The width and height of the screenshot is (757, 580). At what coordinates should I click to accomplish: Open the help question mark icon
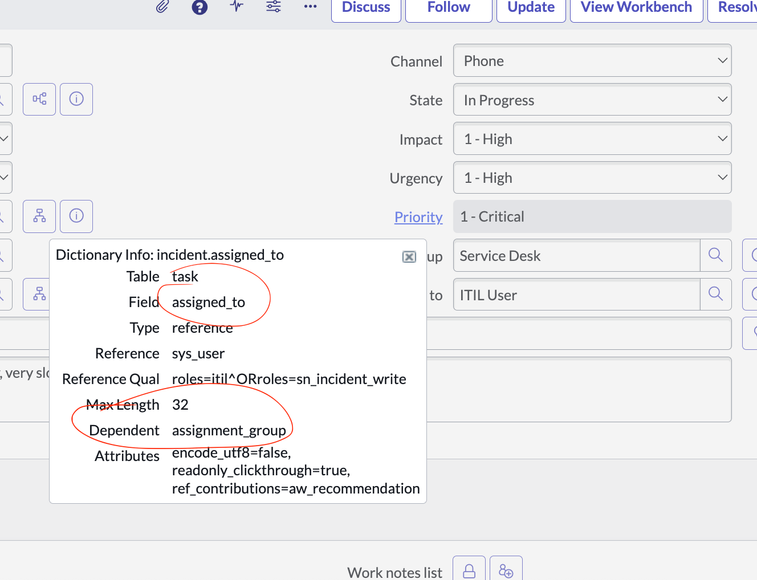point(199,7)
